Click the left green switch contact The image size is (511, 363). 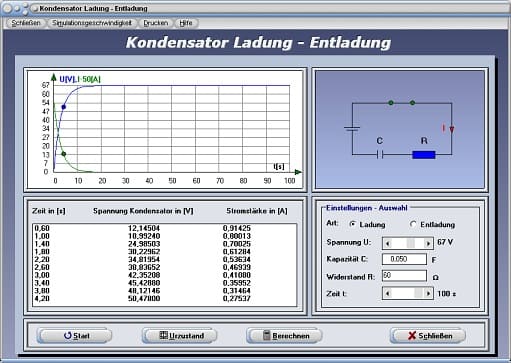click(x=391, y=103)
